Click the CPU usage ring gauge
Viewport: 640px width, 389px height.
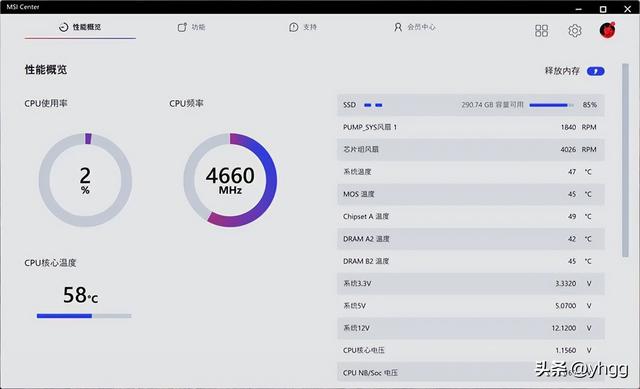85,180
